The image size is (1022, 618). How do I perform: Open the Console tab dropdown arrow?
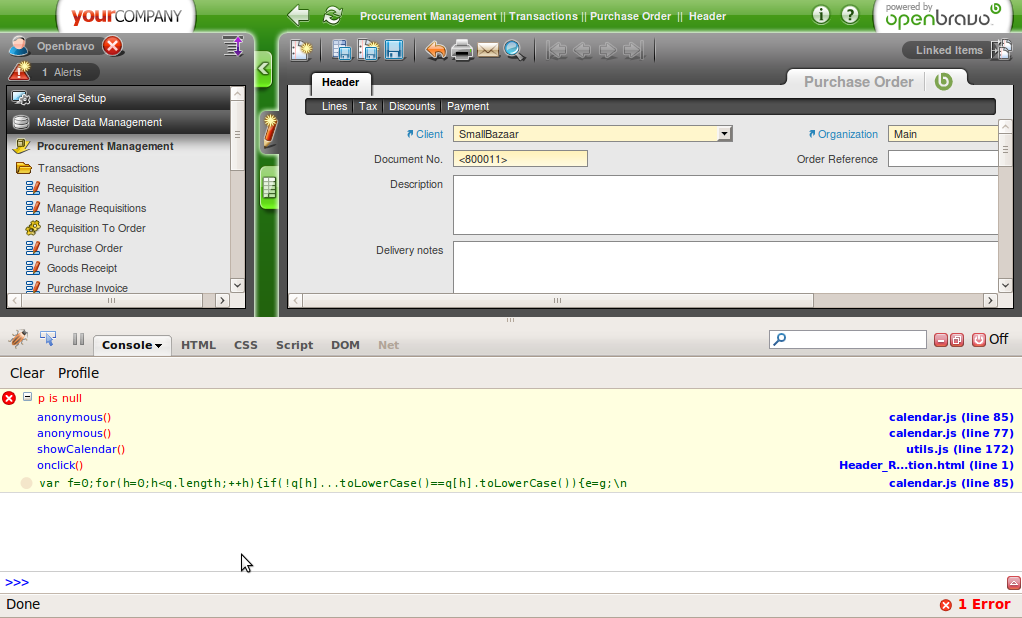[x=158, y=346]
